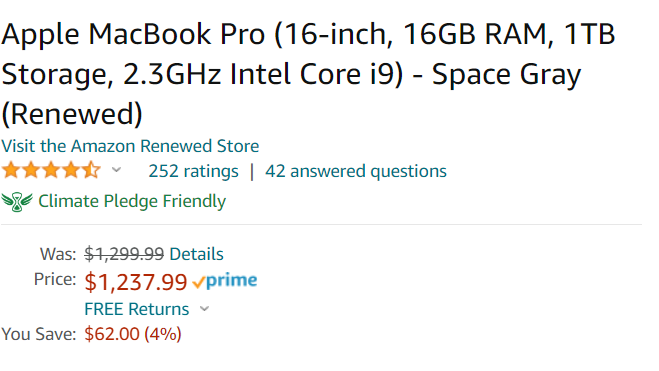Expand the FREE Returns chevron arrow
Viewport: 659px width, 371px height.
click(204, 309)
